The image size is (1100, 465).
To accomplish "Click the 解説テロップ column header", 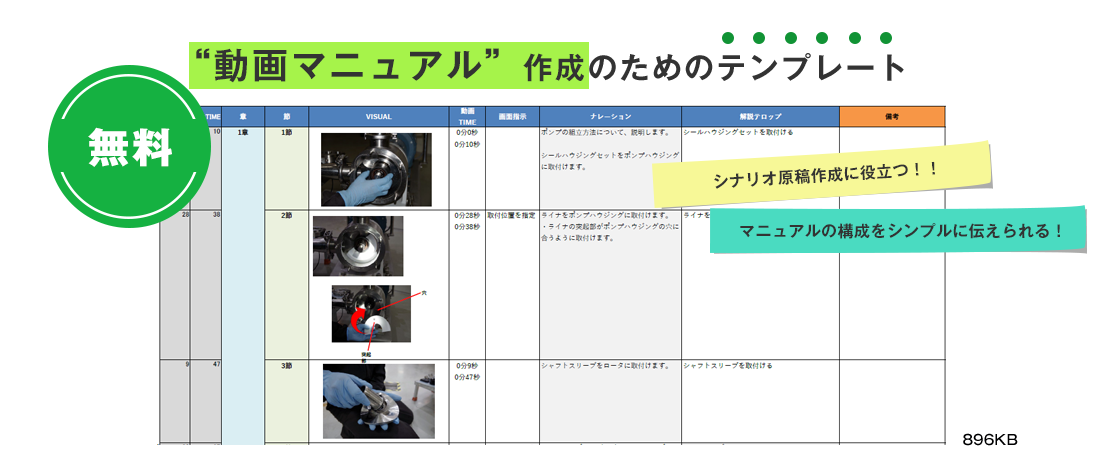I will [x=760, y=117].
